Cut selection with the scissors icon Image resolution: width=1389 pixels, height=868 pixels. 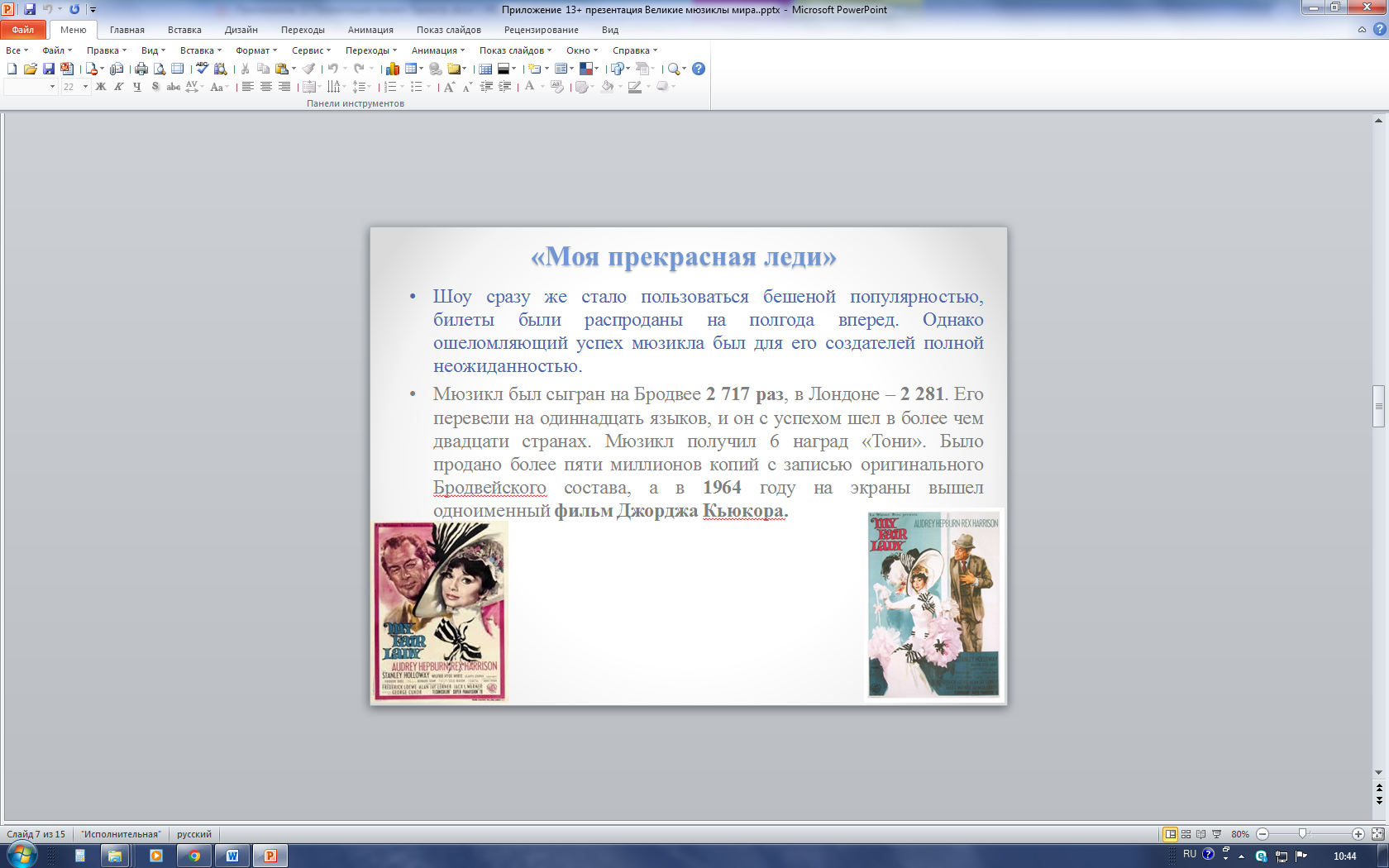point(245,69)
